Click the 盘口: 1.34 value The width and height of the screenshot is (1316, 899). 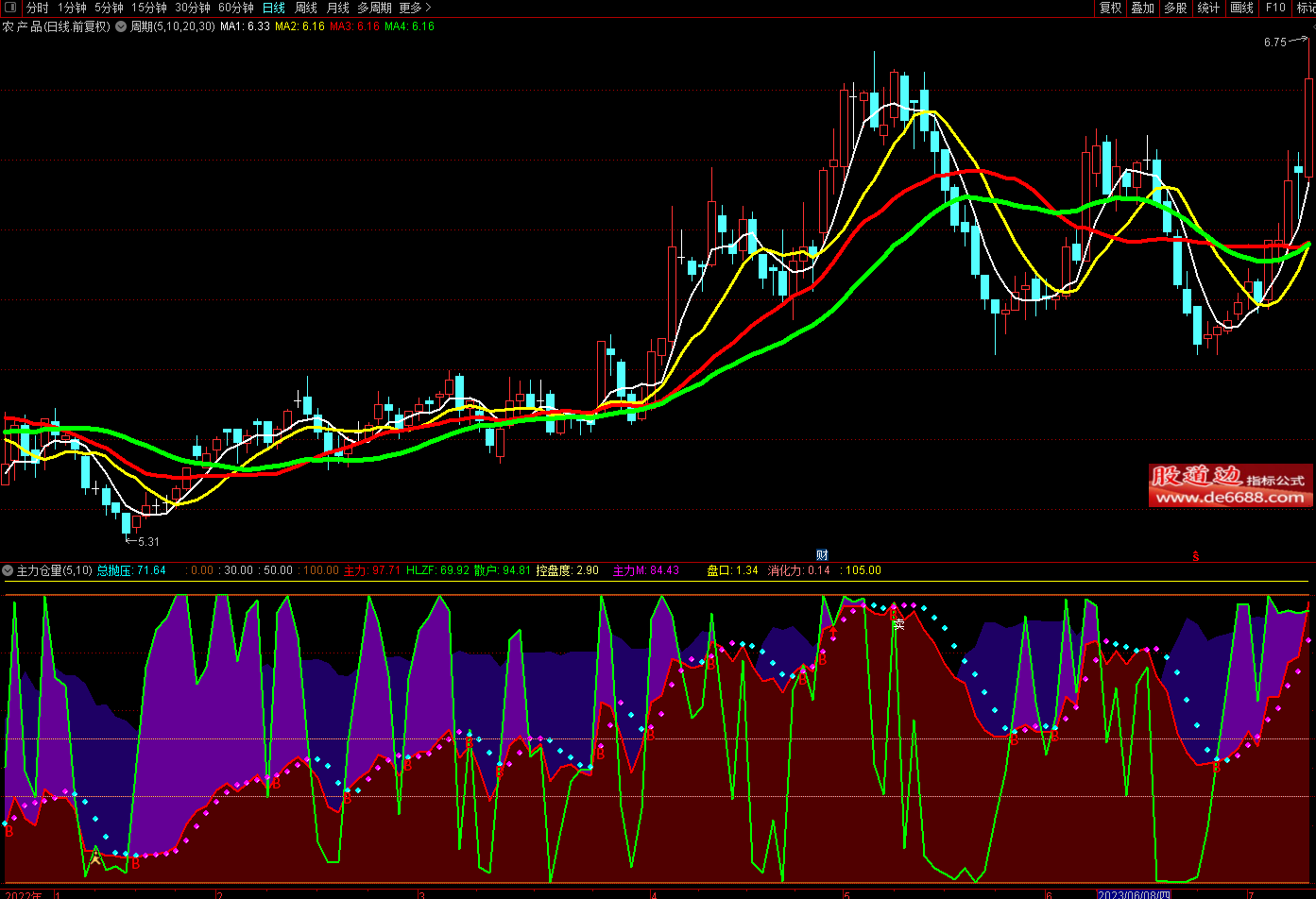[732, 570]
